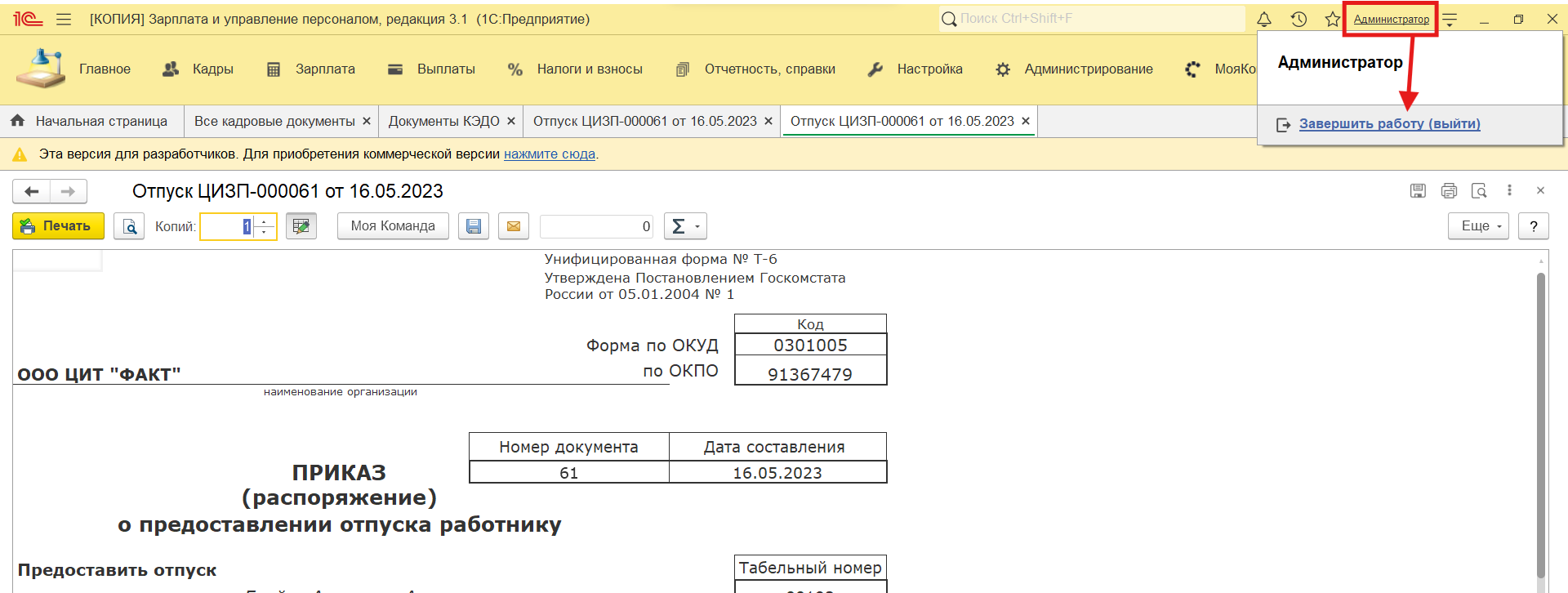Click the Поиск search field
1568x593 pixels.
tap(1094, 19)
